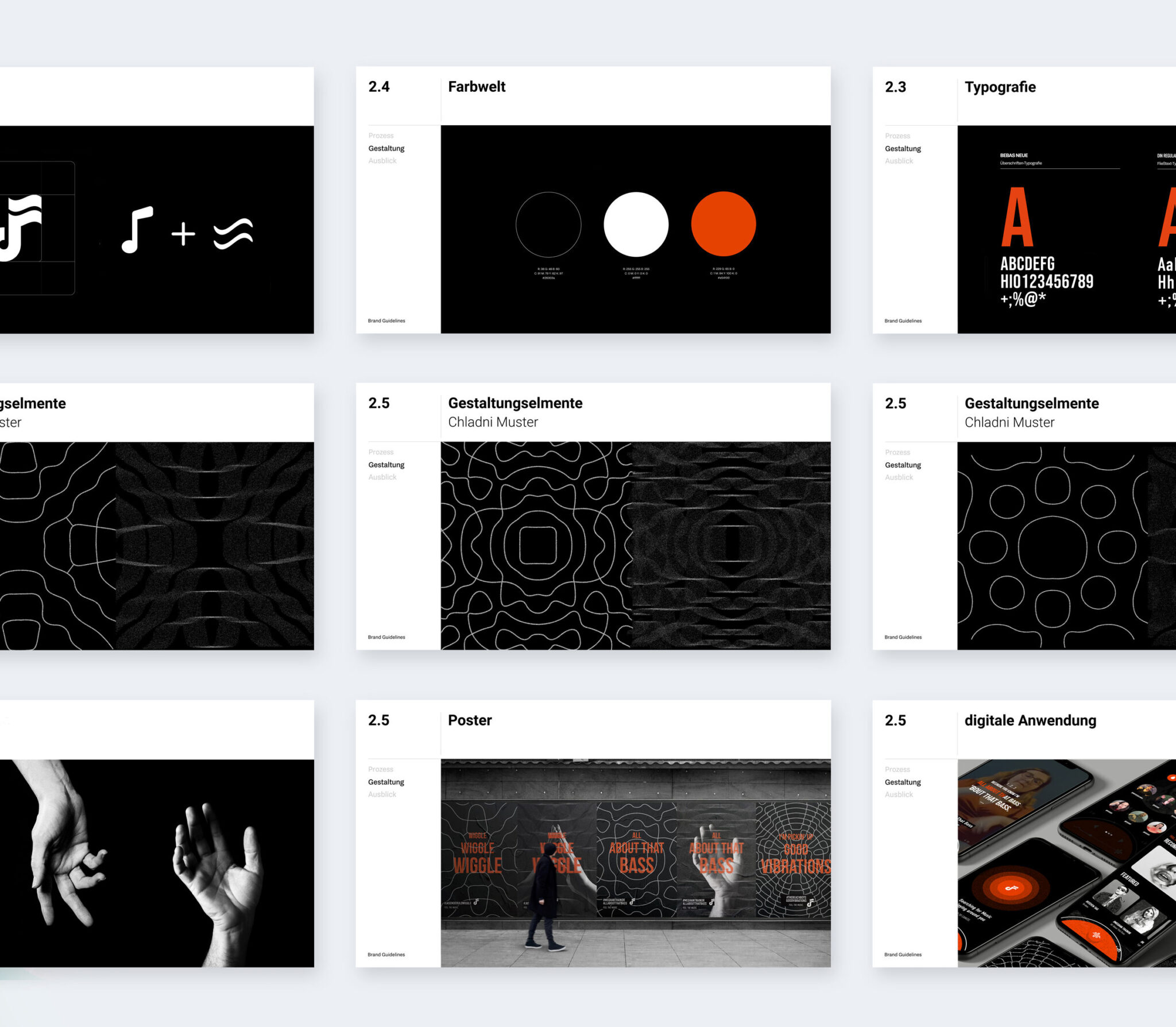Click "Brand Guidelines" on digitale Anwendung slide
The height and width of the screenshot is (1027, 1176).
tap(903, 955)
